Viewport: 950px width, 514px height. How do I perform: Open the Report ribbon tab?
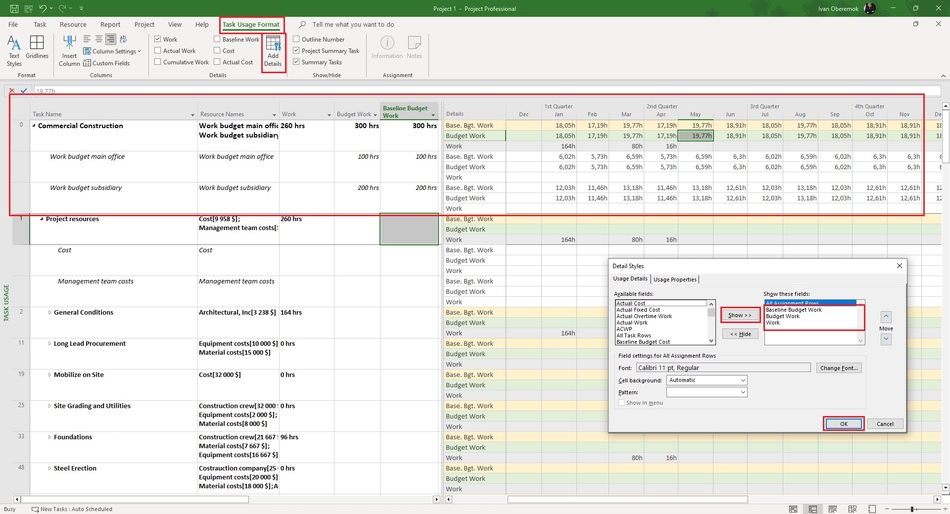click(110, 24)
